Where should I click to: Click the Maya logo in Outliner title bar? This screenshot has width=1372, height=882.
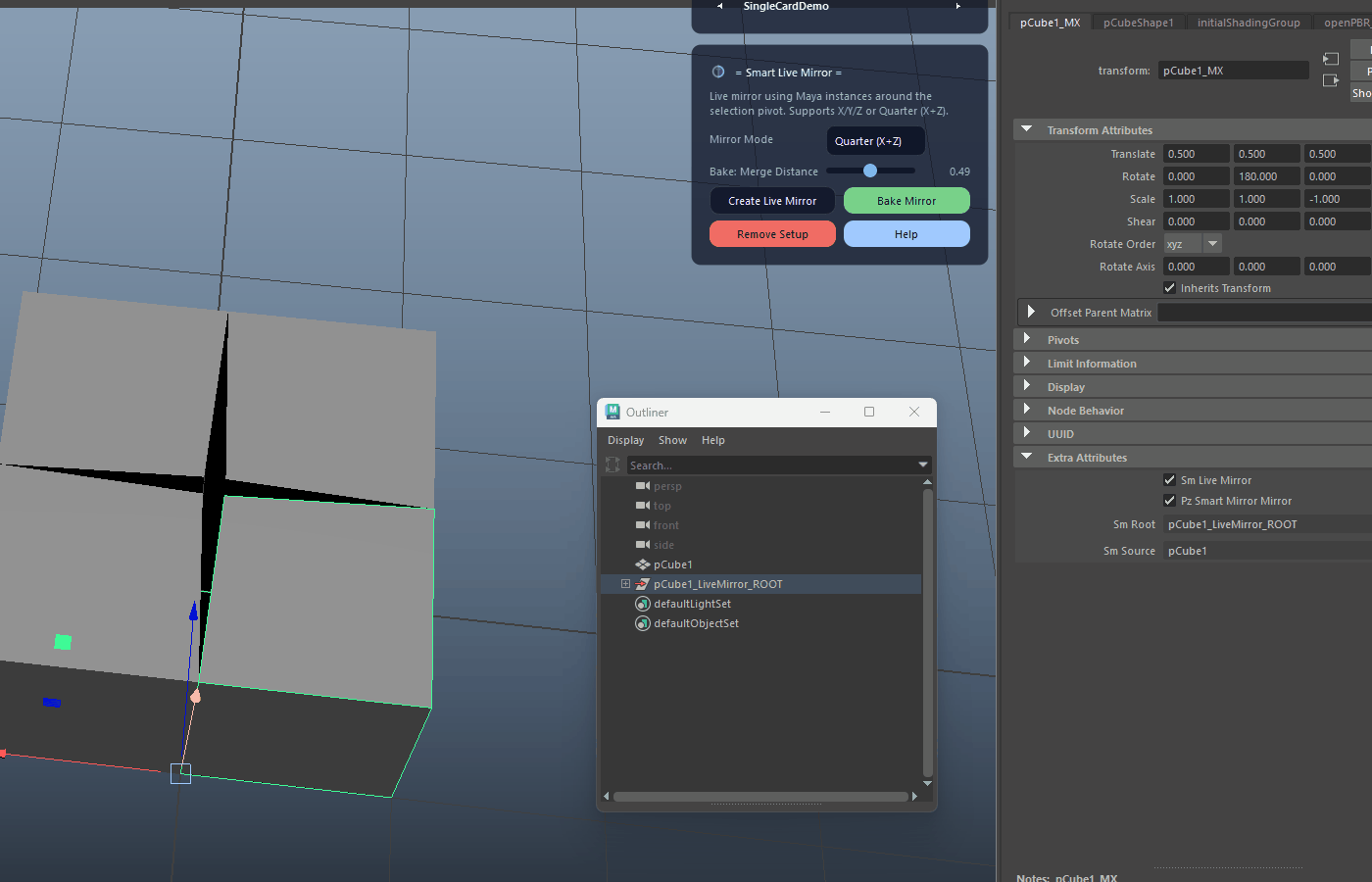point(612,412)
